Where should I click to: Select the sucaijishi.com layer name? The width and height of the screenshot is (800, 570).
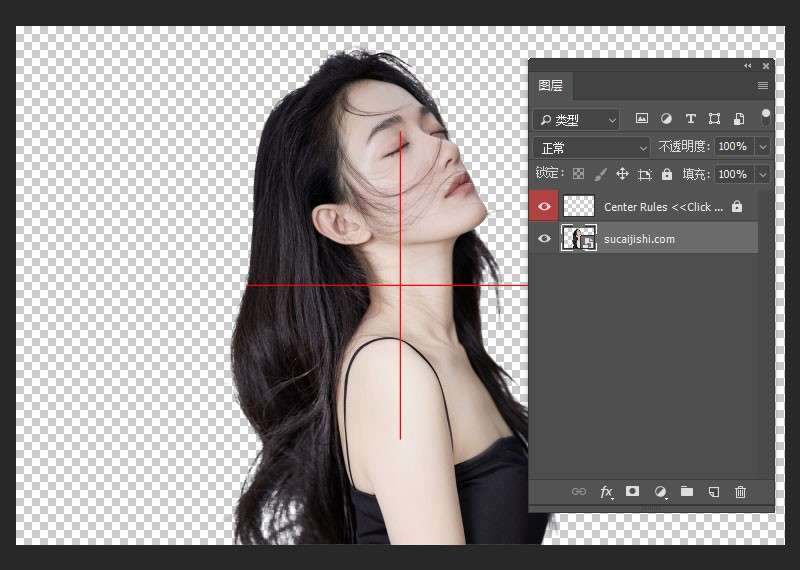pyautogui.click(x=639, y=239)
